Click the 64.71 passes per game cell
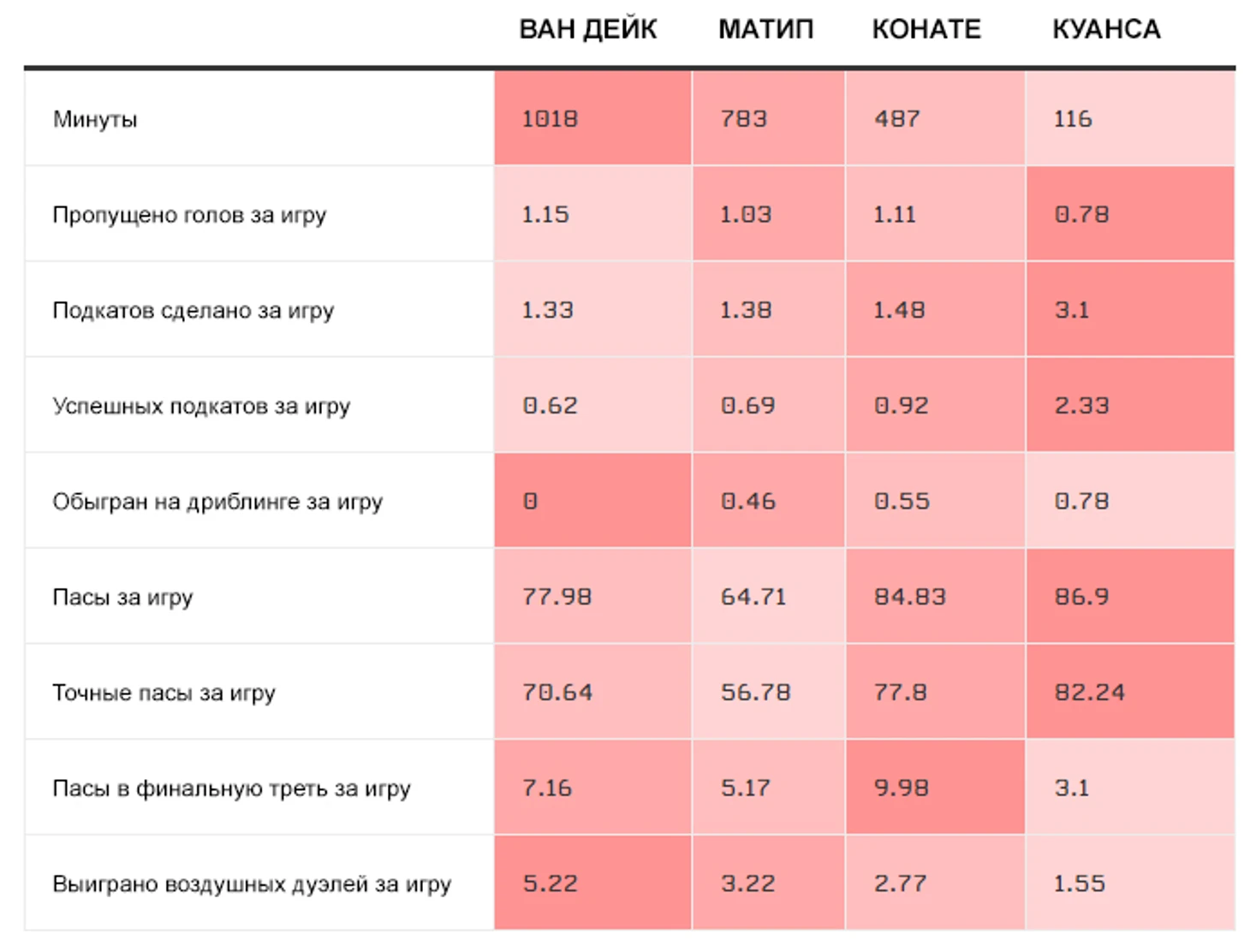 point(768,597)
